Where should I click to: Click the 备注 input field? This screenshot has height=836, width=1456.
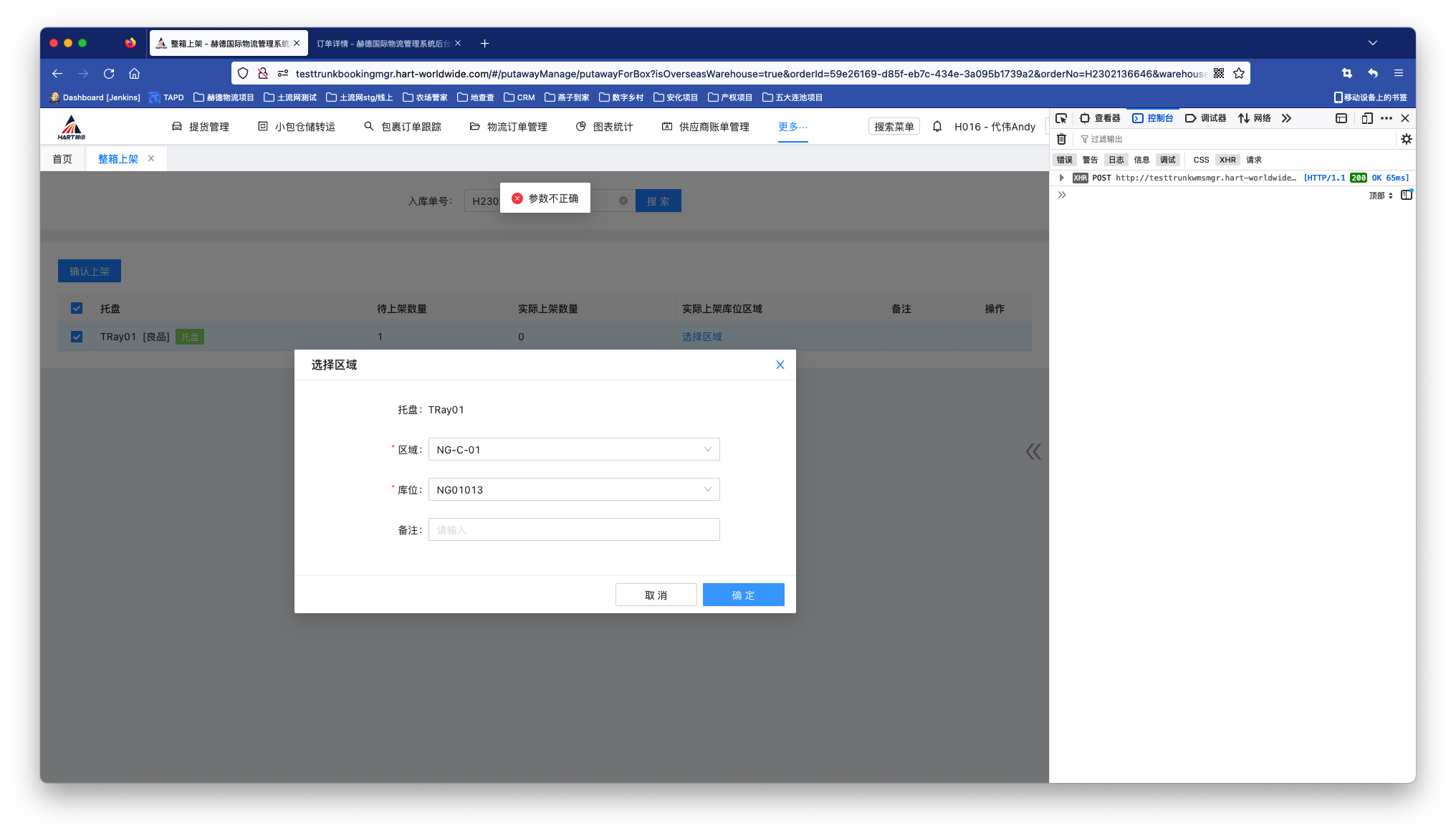(573, 529)
